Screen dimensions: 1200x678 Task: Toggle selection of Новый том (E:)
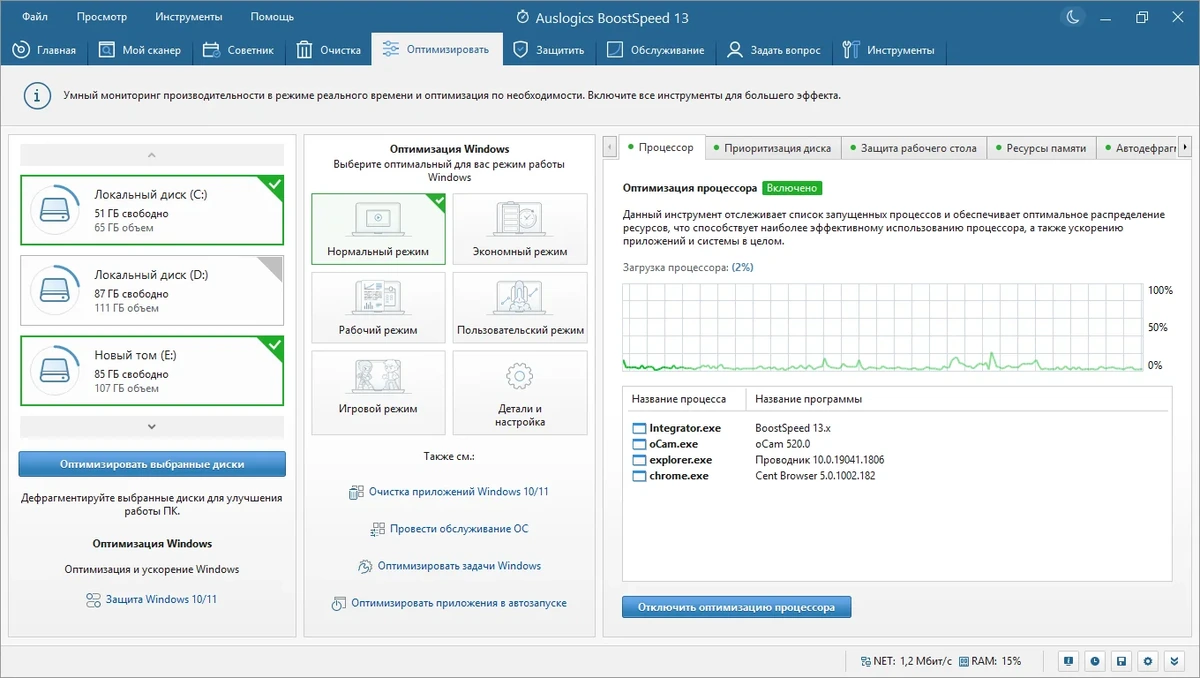[152, 371]
